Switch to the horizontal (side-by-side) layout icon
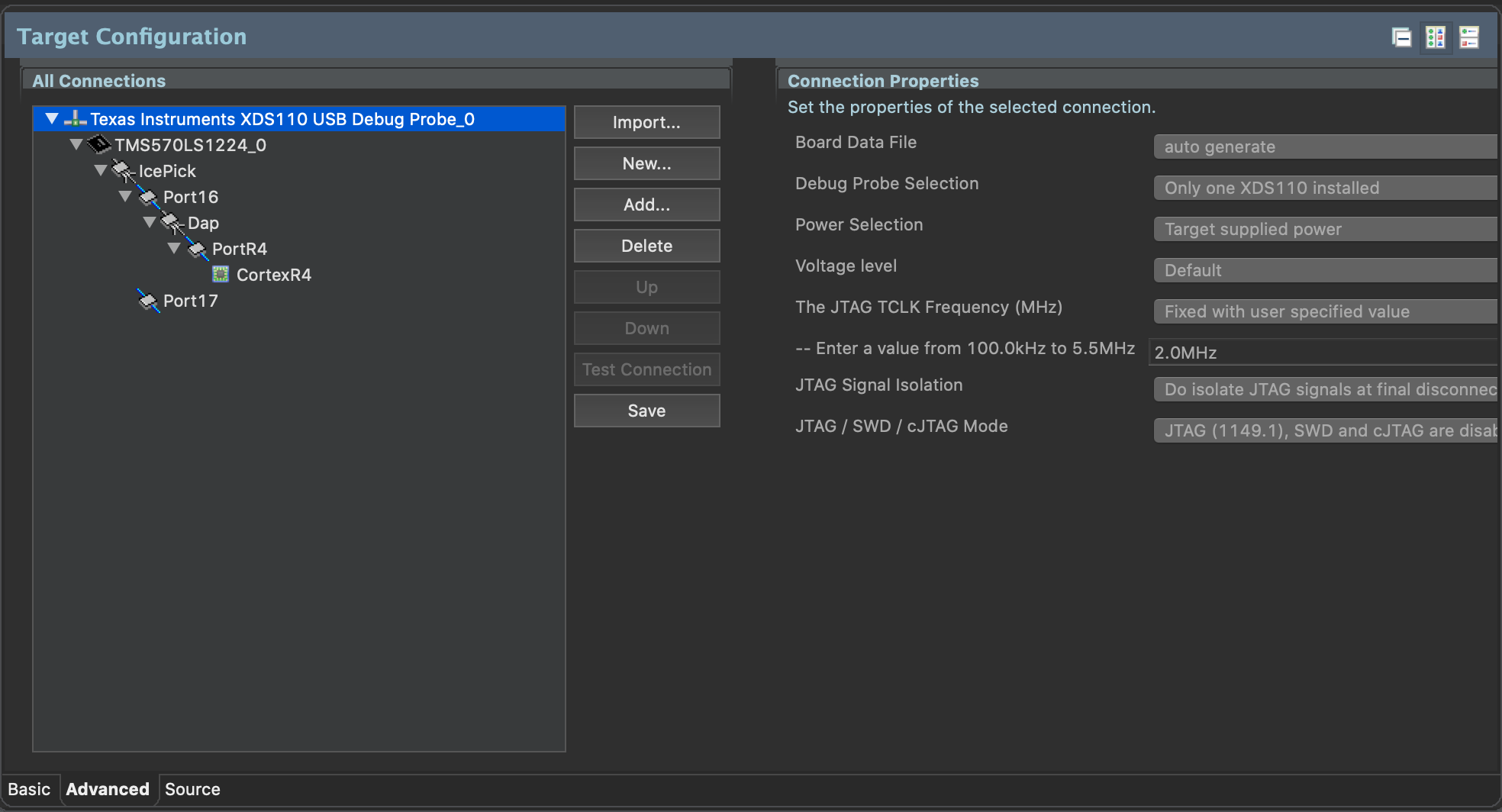This screenshot has width=1502, height=812. pyautogui.click(x=1435, y=37)
